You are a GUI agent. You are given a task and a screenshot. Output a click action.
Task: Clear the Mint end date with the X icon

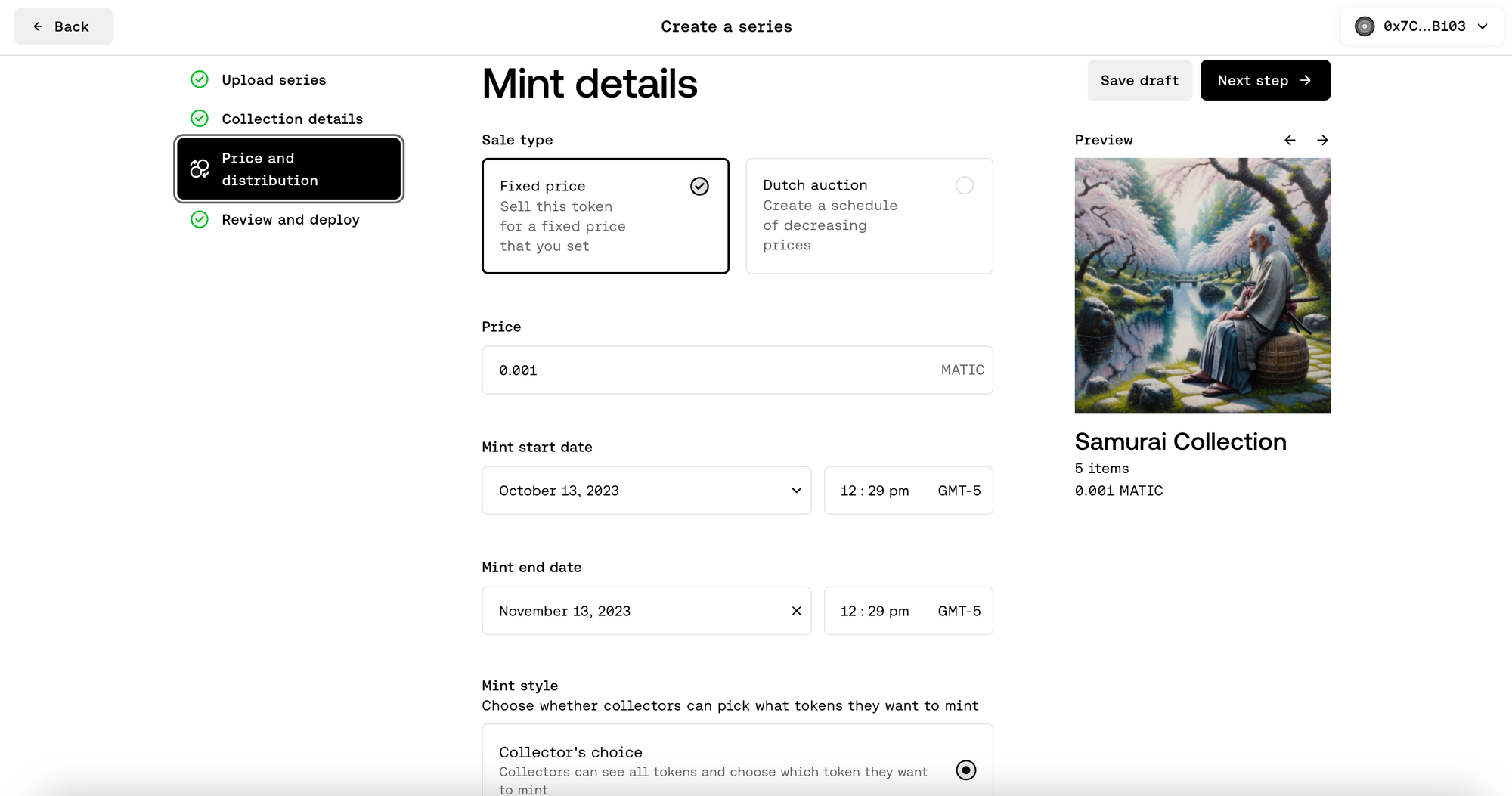coord(796,611)
